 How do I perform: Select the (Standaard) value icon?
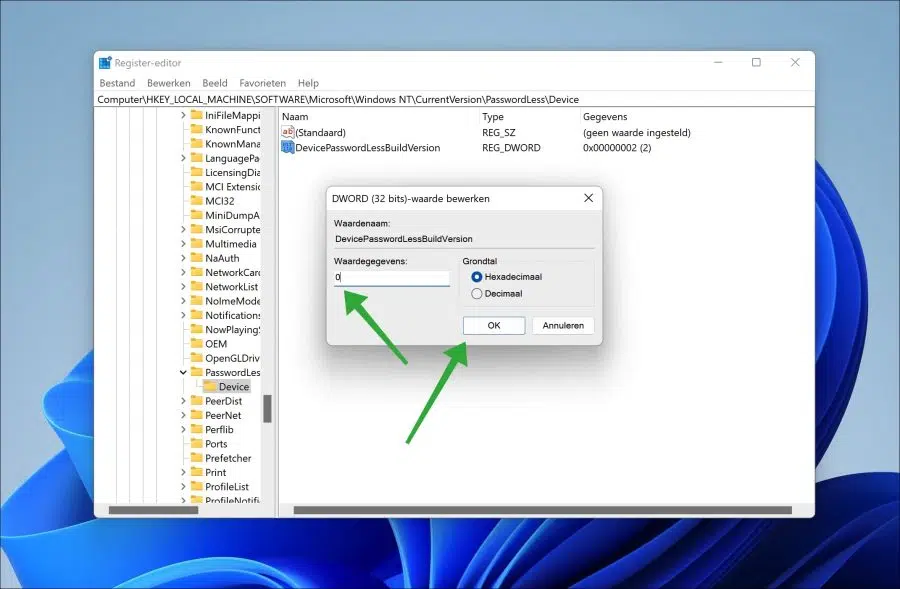pos(288,132)
